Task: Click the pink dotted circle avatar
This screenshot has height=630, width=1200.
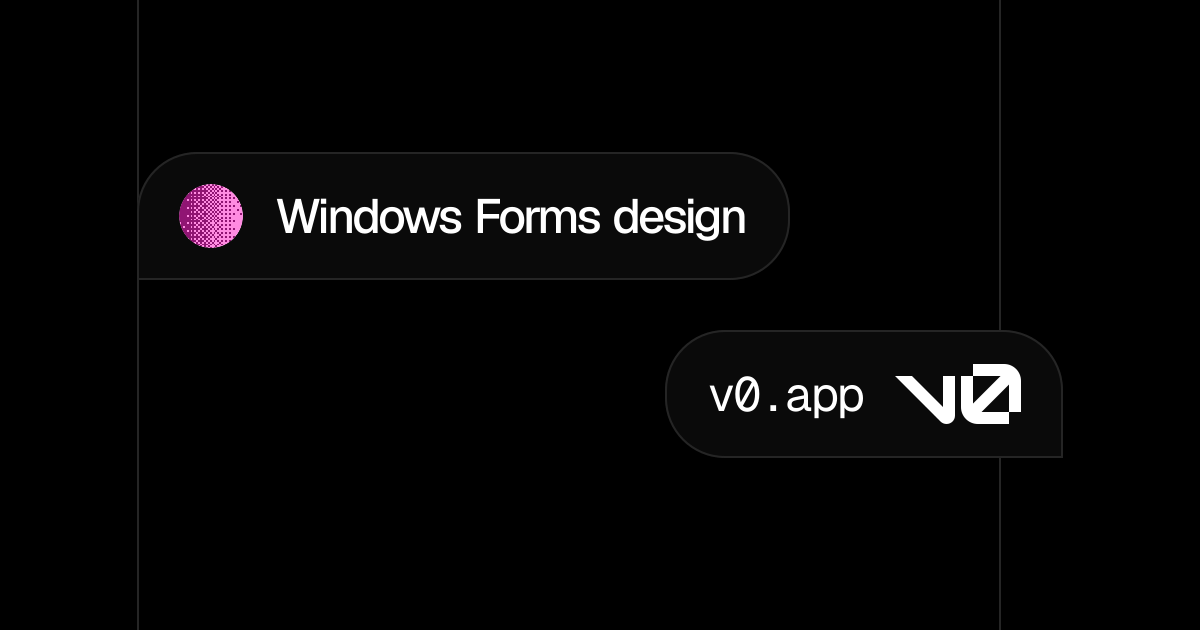Action: tap(211, 216)
